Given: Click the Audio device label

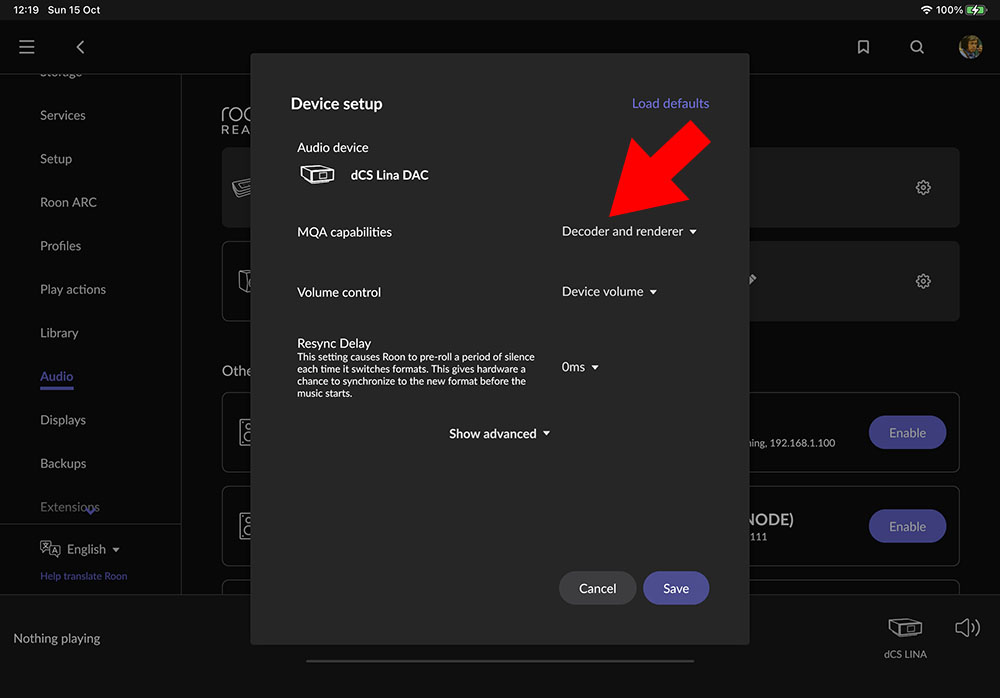Looking at the screenshot, I should [333, 147].
